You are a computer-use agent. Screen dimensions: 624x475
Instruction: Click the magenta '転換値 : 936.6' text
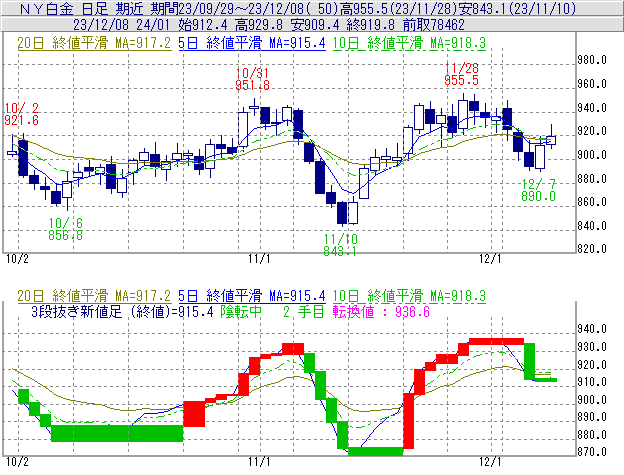(381, 311)
